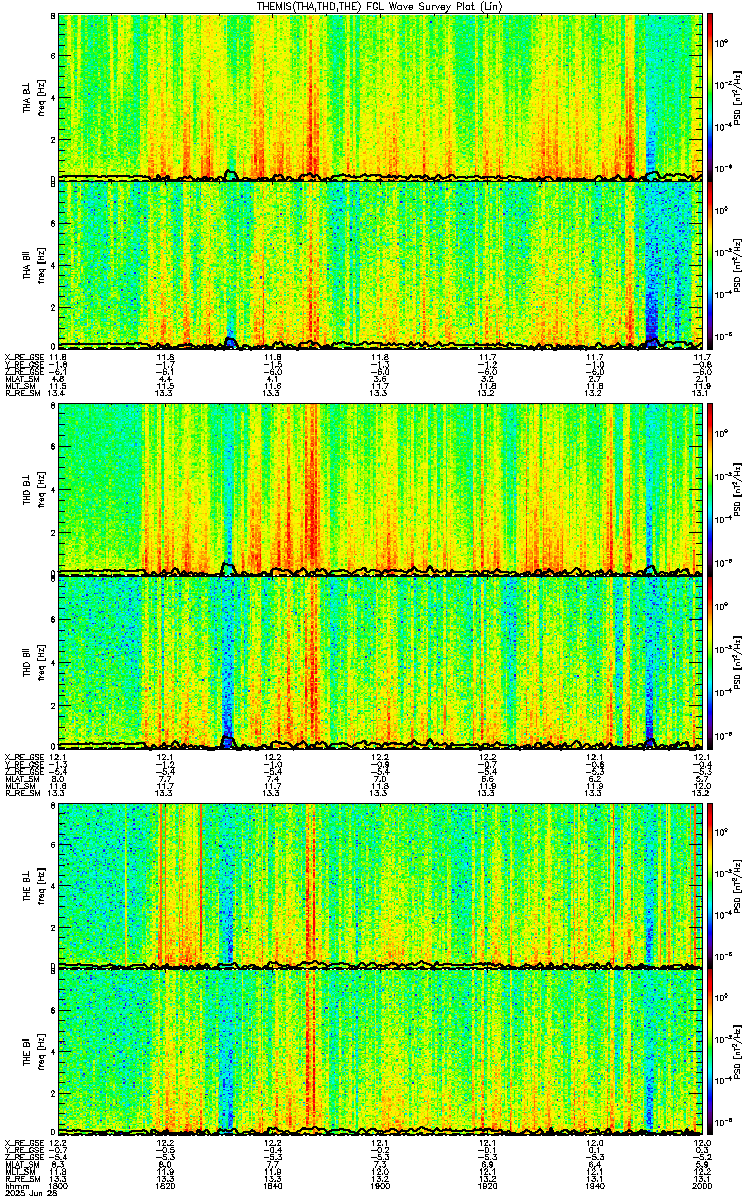This screenshot has height=1200, width=750.
Task: Click the PSD color bar beside THA B∥ panel
Action: click(710, 262)
